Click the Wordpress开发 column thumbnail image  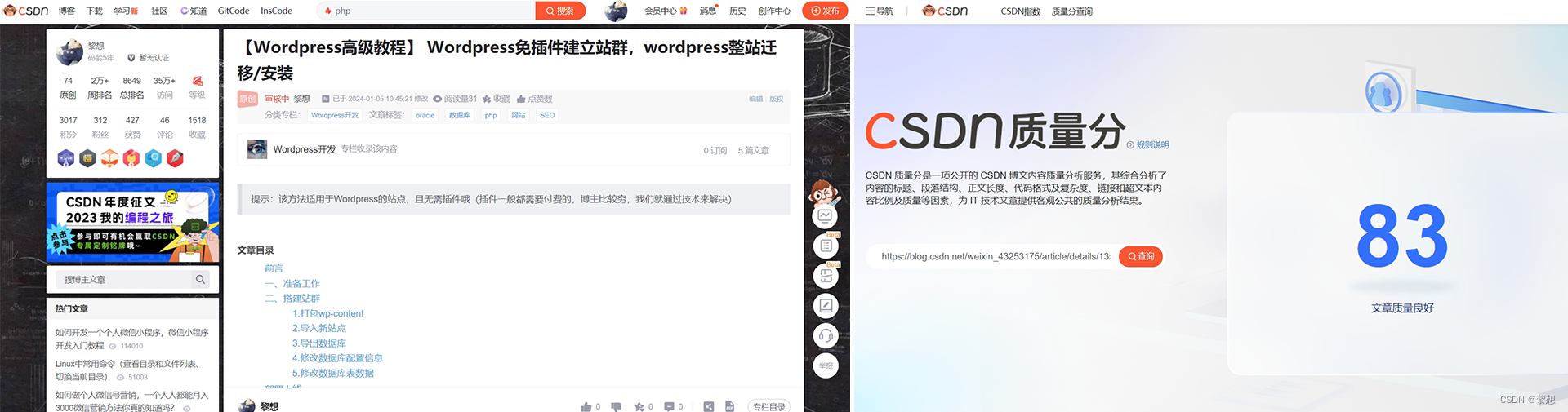(257, 149)
